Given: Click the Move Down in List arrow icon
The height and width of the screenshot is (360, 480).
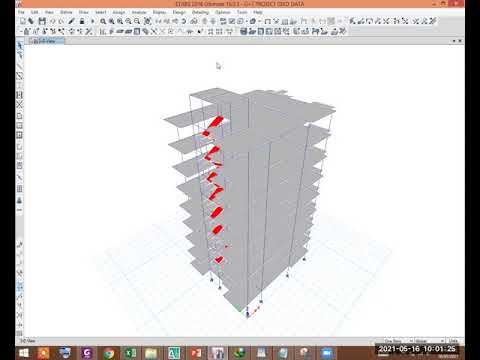Looking at the screenshot, I should (x=213, y=21).
